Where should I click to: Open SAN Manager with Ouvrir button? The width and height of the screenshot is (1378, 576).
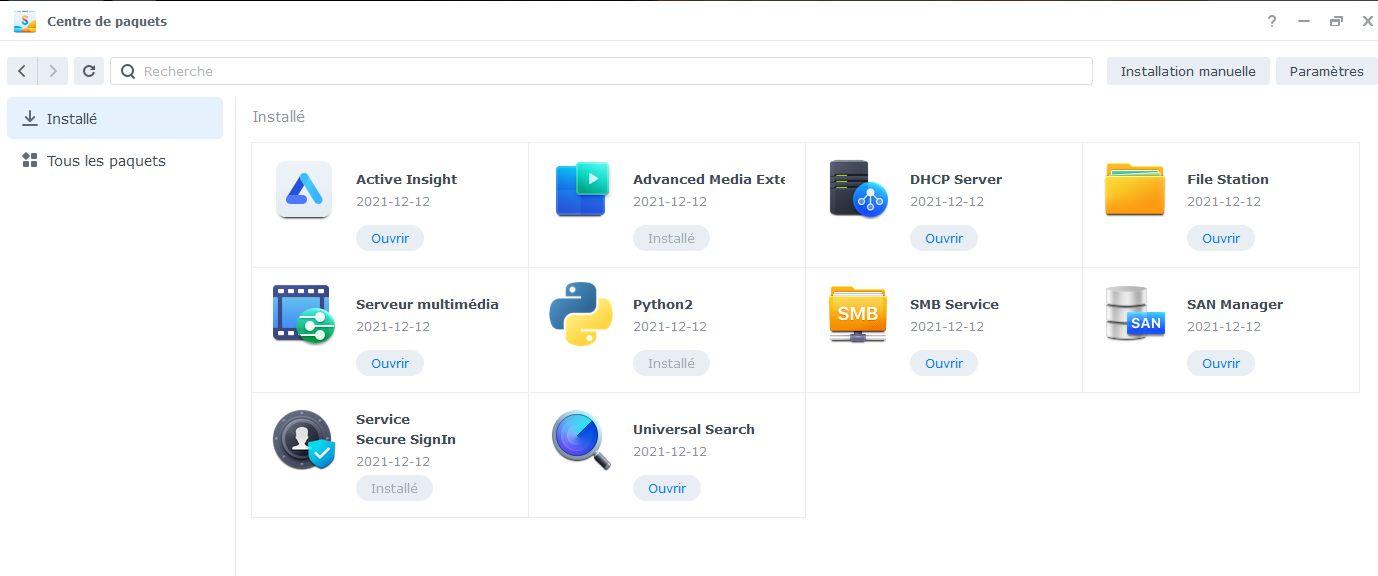click(x=1221, y=363)
